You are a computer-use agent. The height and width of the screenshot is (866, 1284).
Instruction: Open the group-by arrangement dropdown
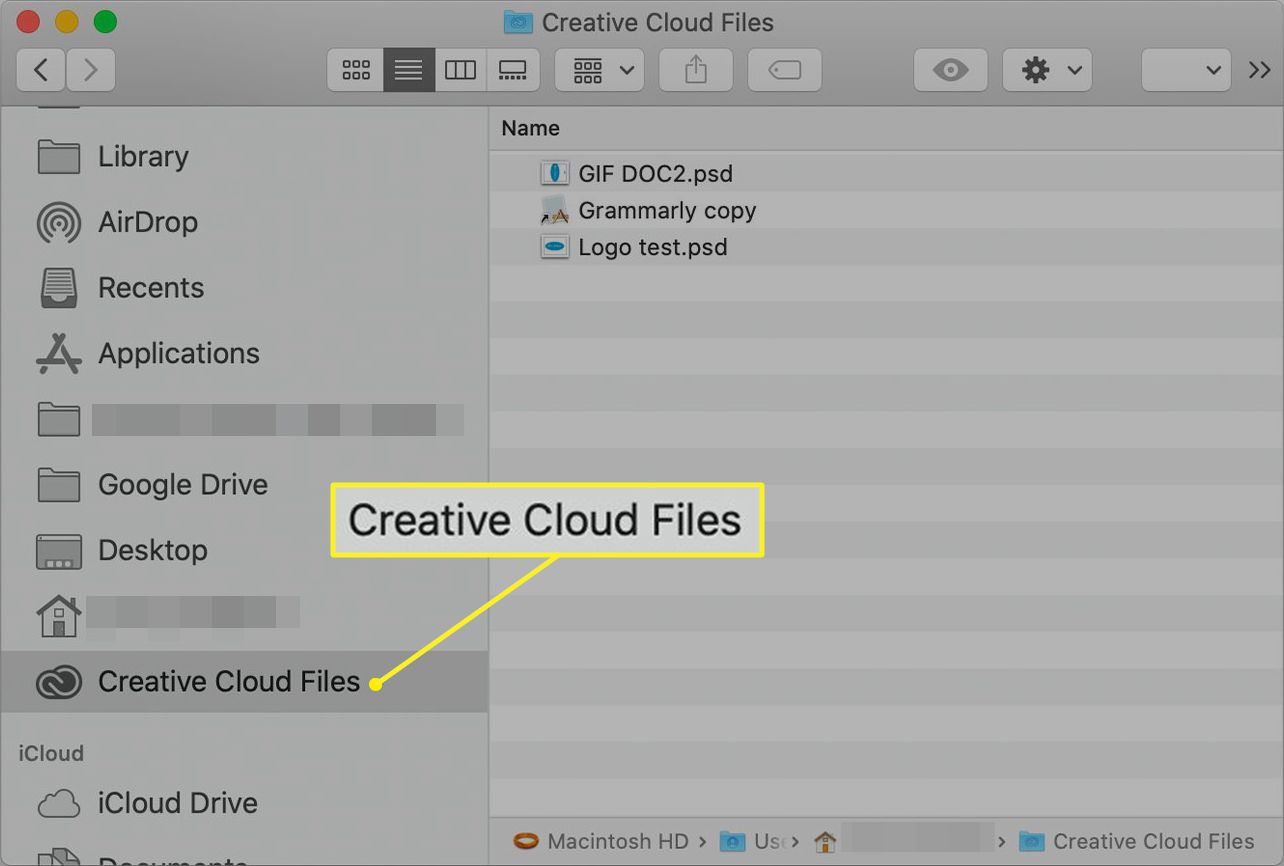click(600, 70)
